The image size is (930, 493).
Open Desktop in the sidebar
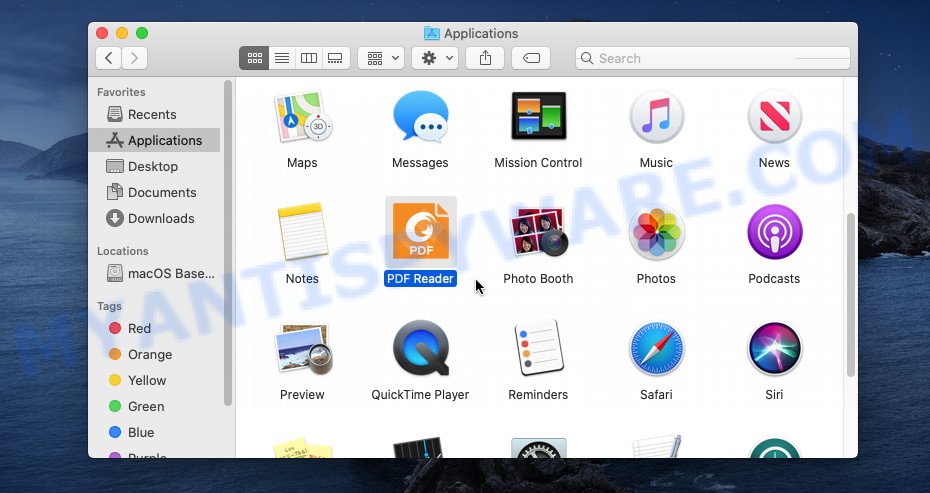coord(154,167)
